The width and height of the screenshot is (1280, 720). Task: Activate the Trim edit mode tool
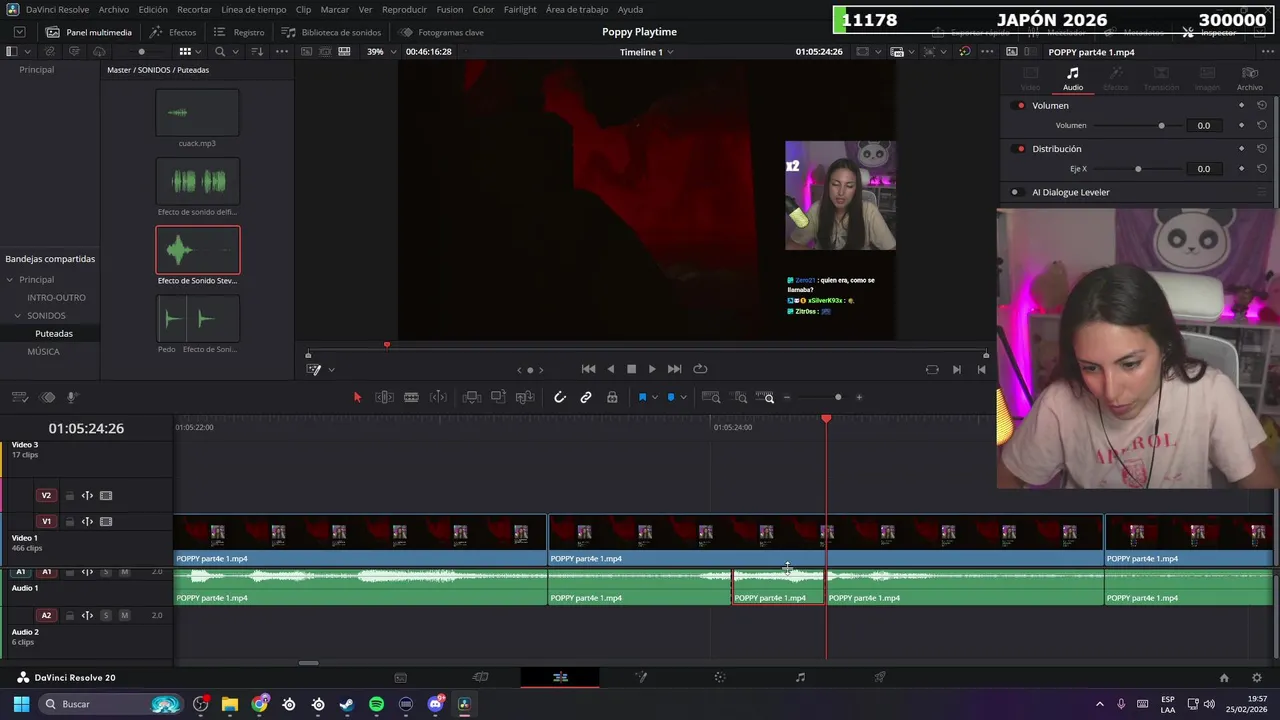pyautogui.click(x=384, y=397)
